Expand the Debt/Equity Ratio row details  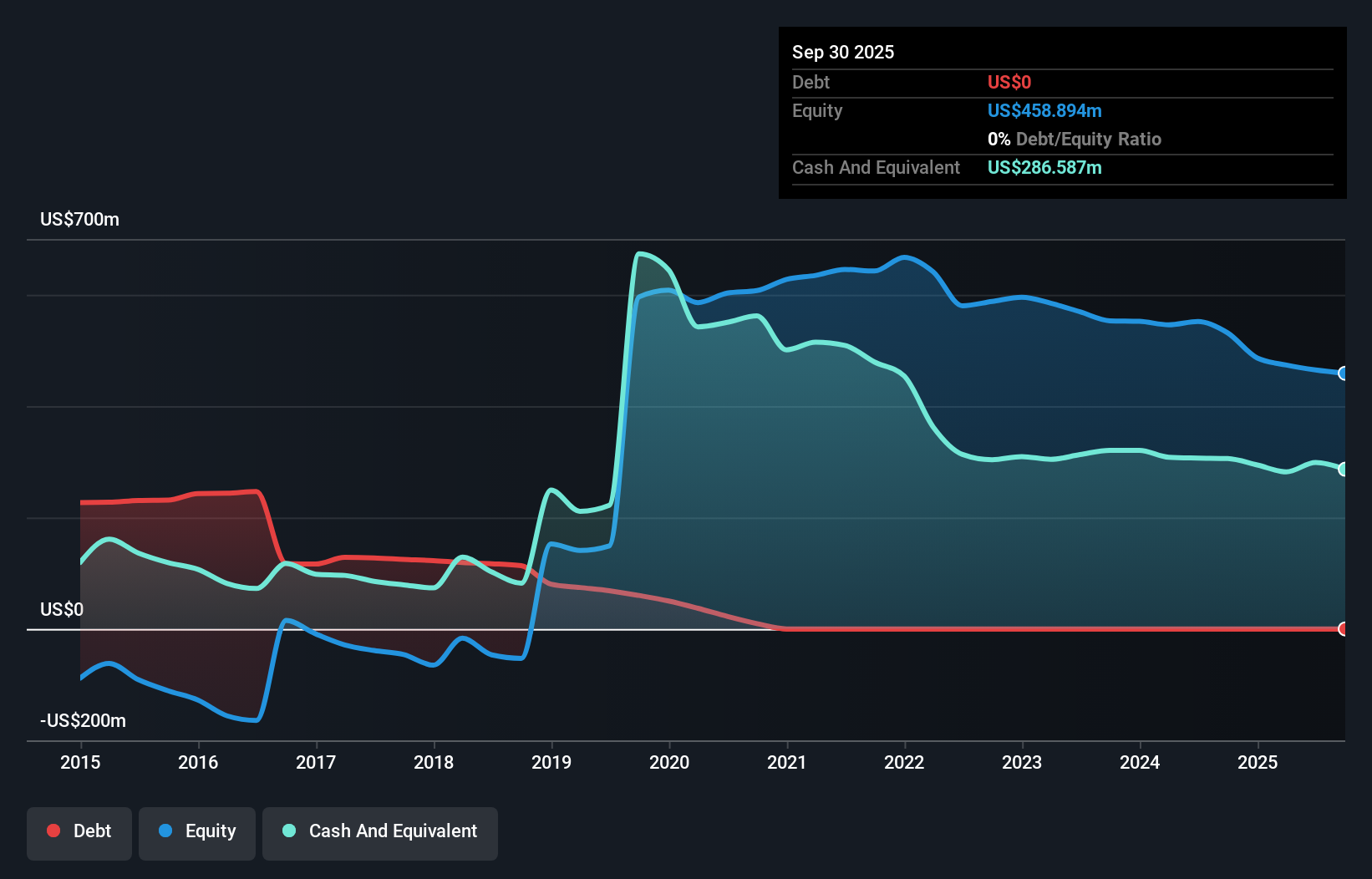pyautogui.click(x=1075, y=139)
